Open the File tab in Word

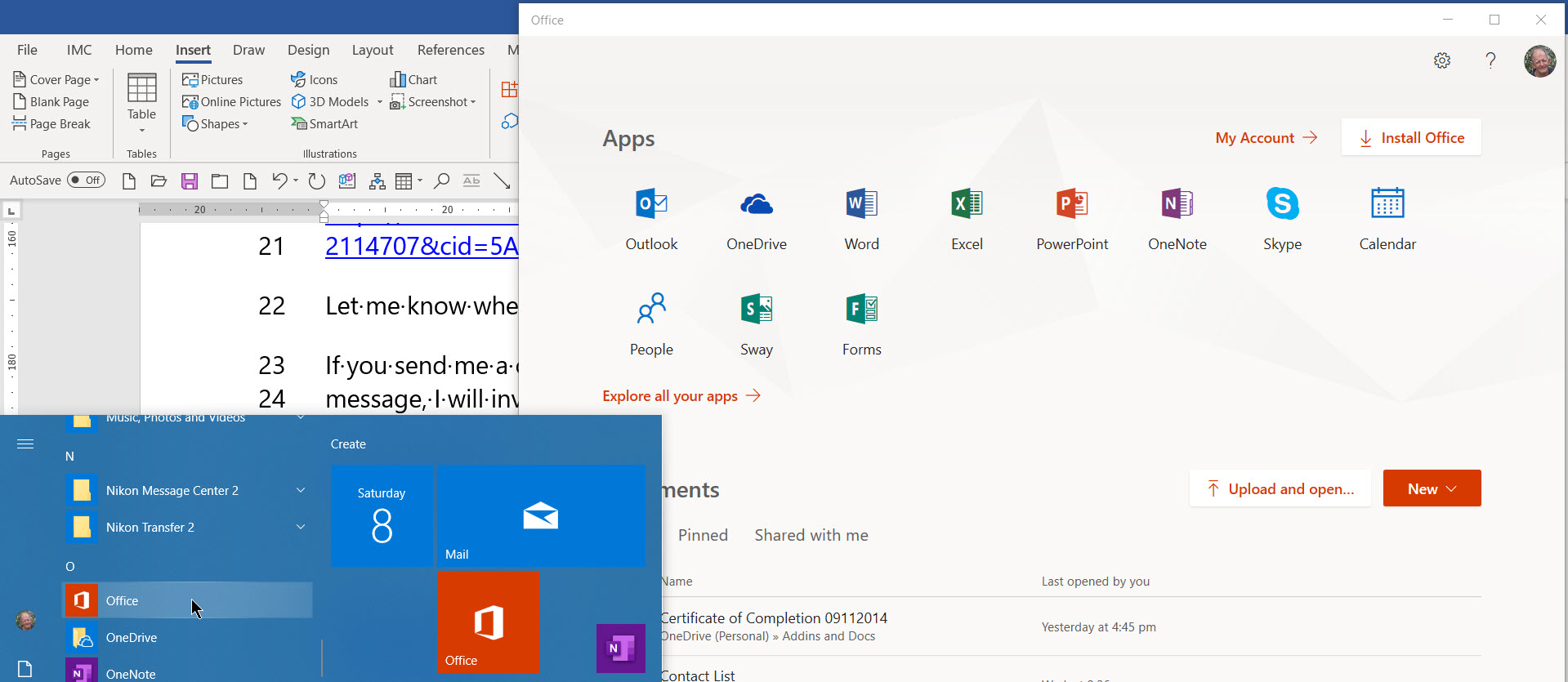pyautogui.click(x=27, y=50)
